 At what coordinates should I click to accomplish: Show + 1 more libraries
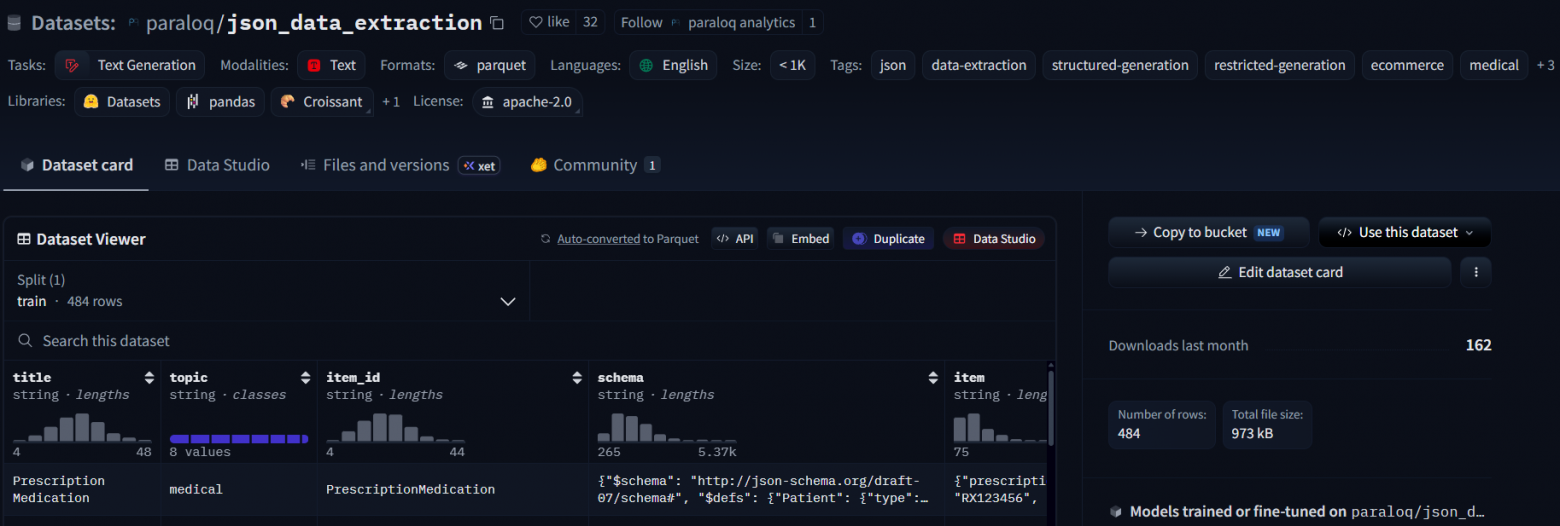(391, 102)
